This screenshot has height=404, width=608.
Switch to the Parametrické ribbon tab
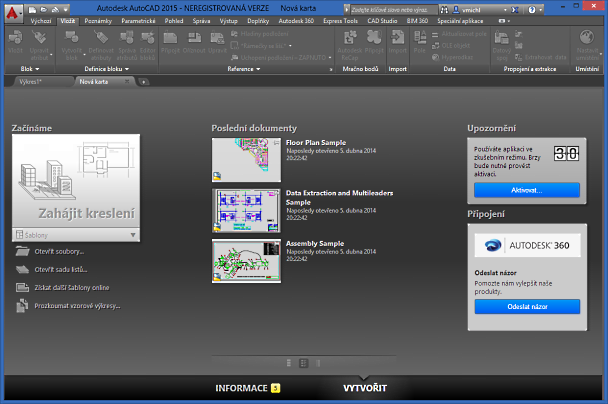click(x=138, y=21)
